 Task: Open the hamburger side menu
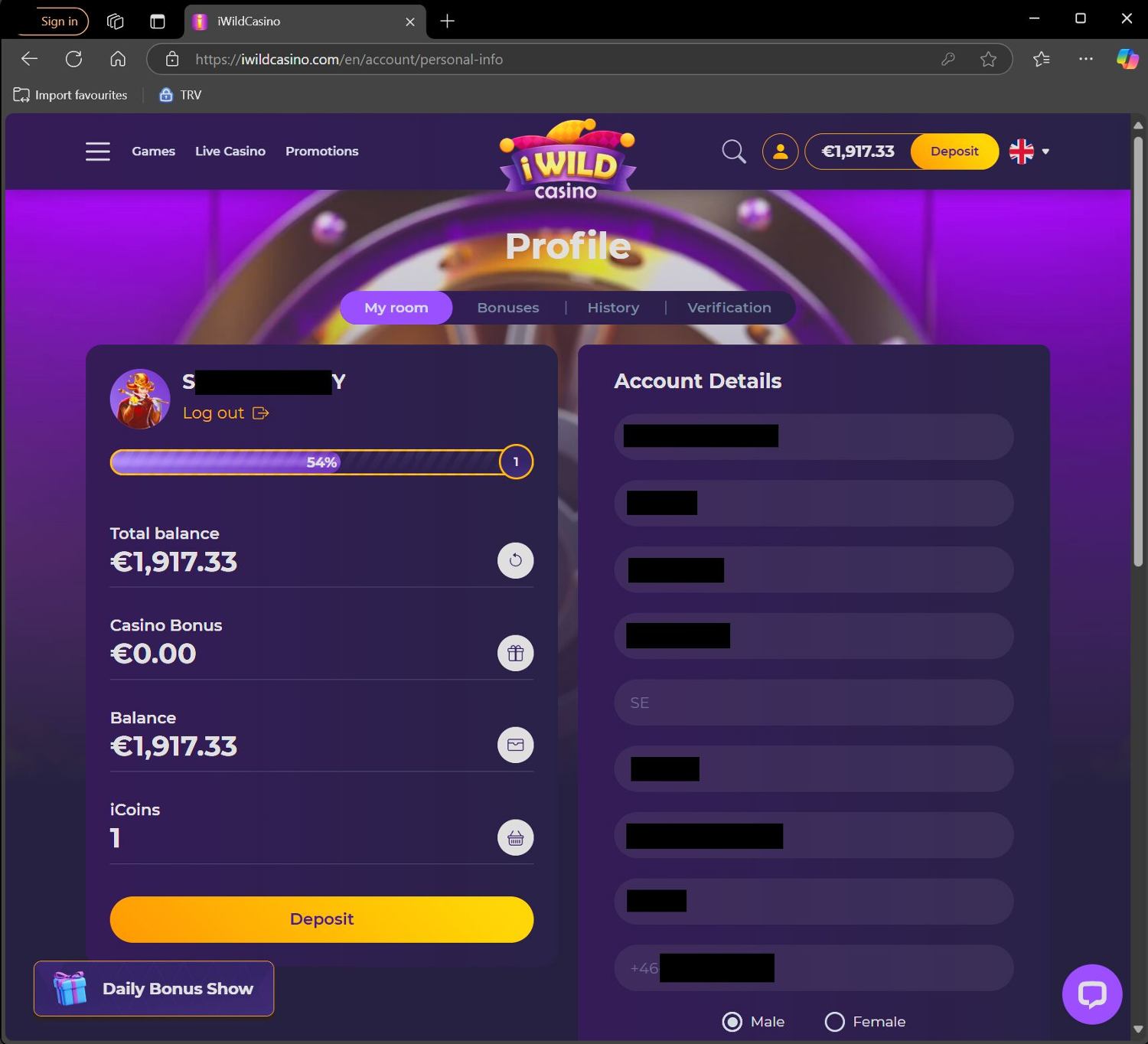coord(98,152)
